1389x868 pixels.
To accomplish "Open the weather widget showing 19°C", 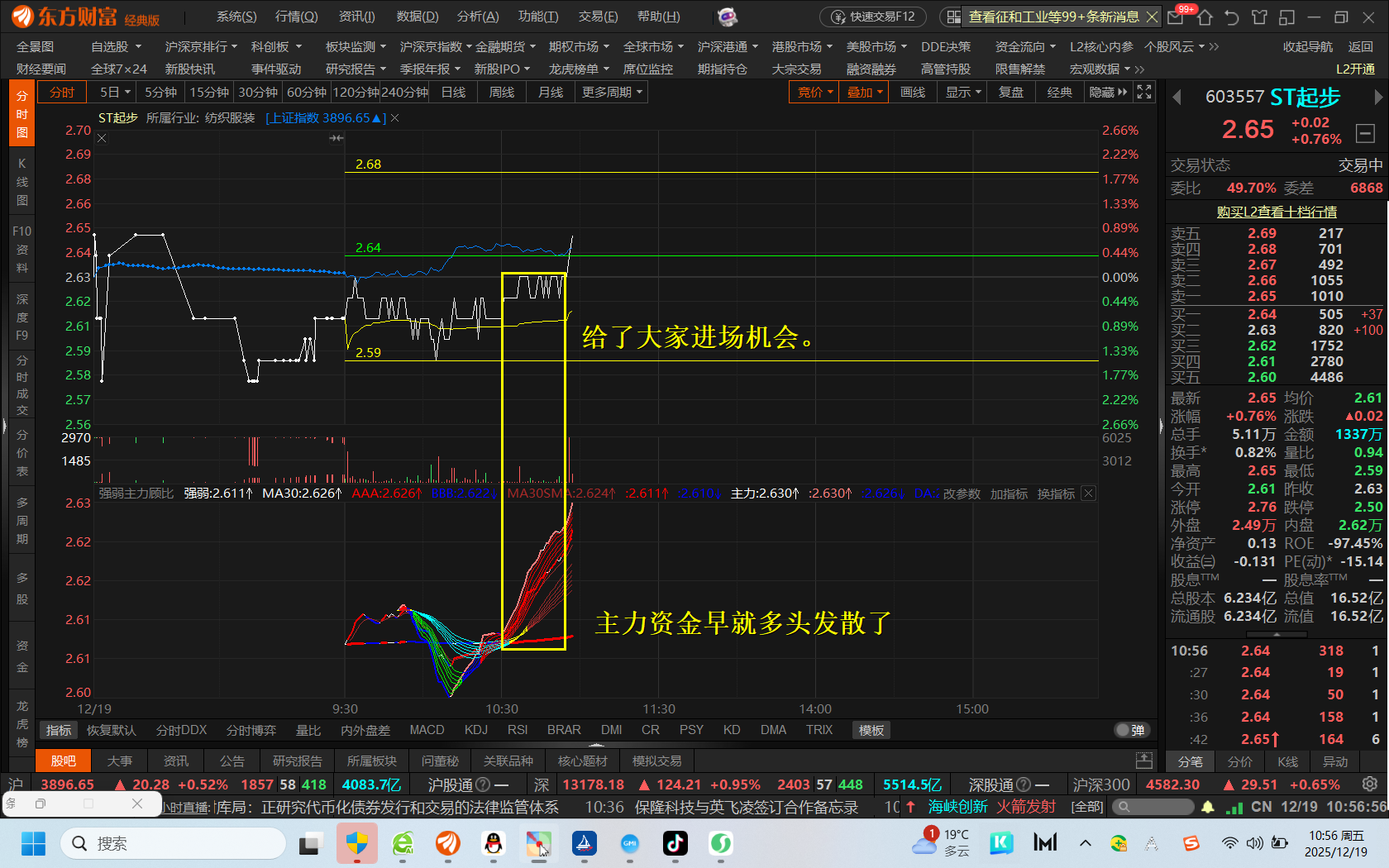I will click(x=941, y=842).
